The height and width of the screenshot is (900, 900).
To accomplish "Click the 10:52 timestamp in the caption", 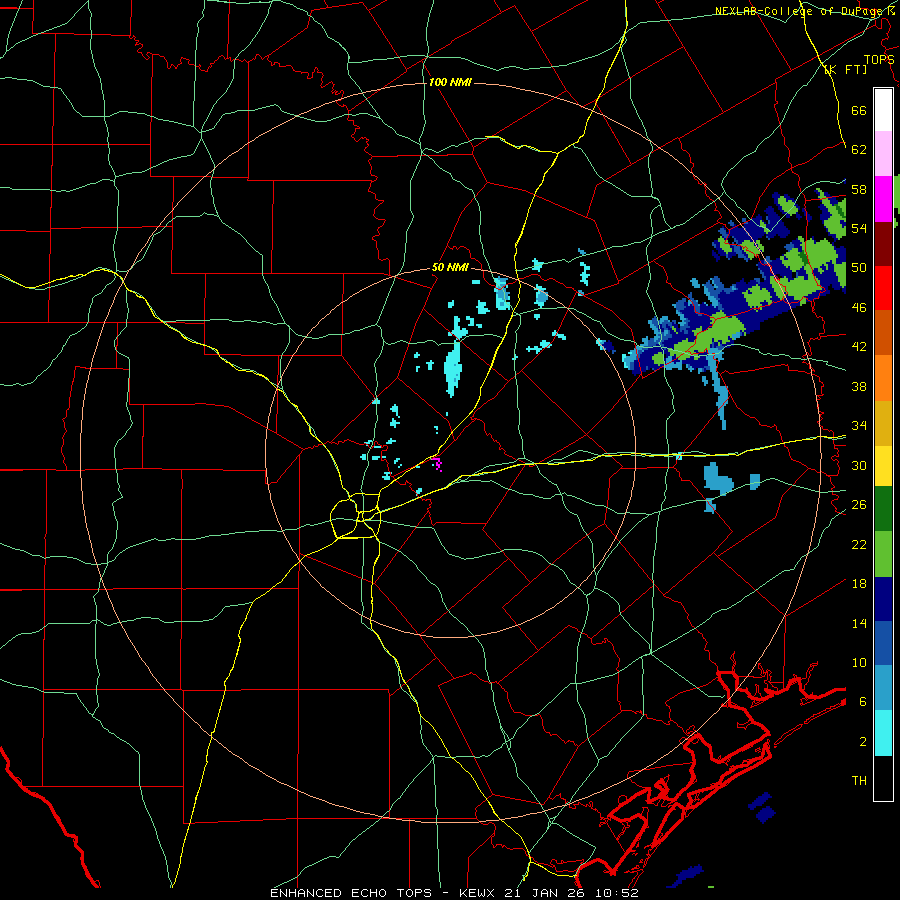I will tap(618, 893).
